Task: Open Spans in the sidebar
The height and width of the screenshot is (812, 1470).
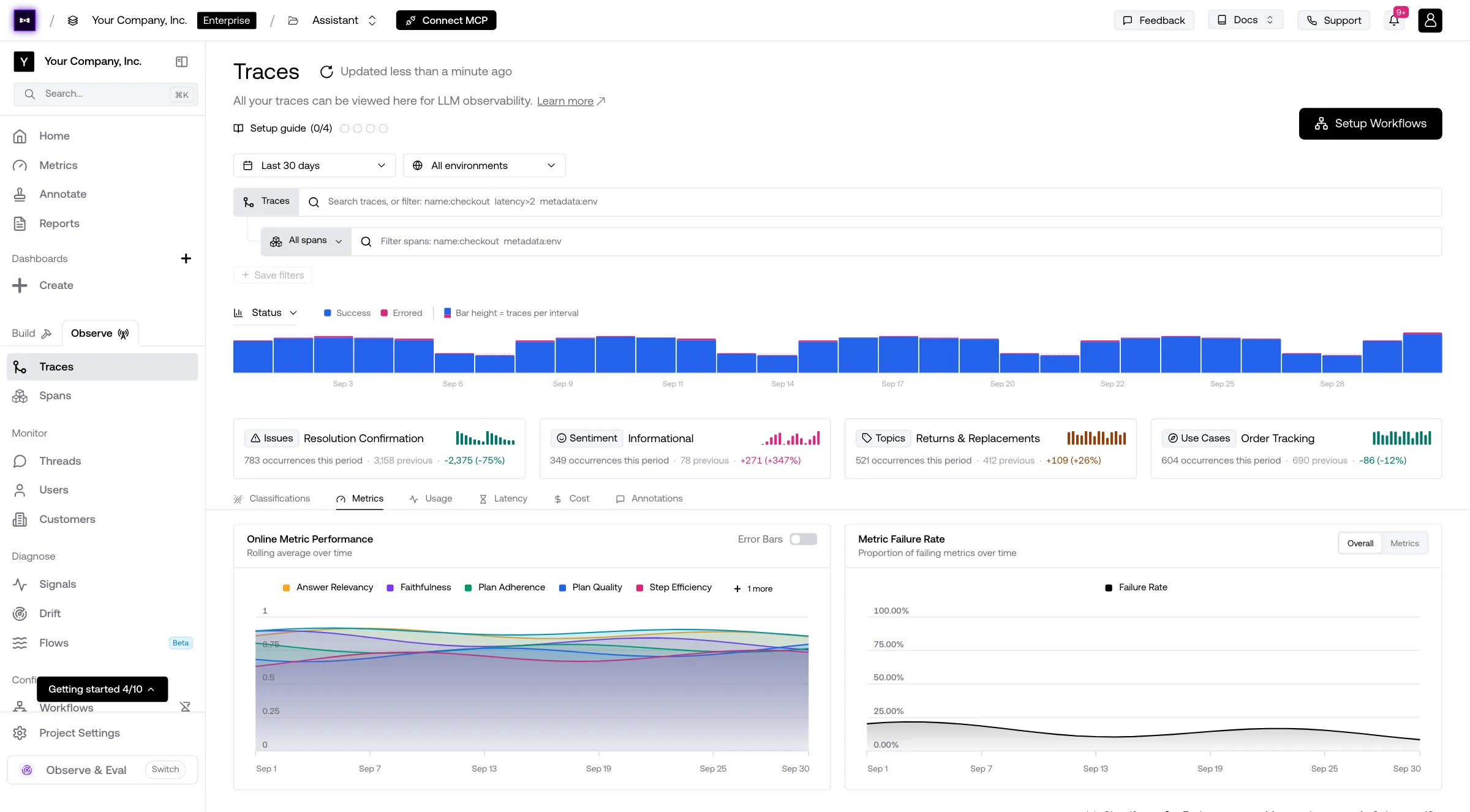Action: tap(102, 396)
